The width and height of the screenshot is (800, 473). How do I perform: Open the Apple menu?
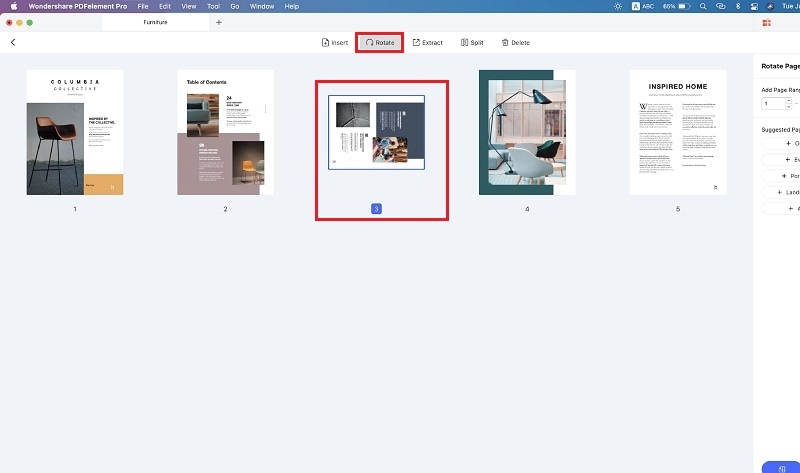click(x=14, y=6)
